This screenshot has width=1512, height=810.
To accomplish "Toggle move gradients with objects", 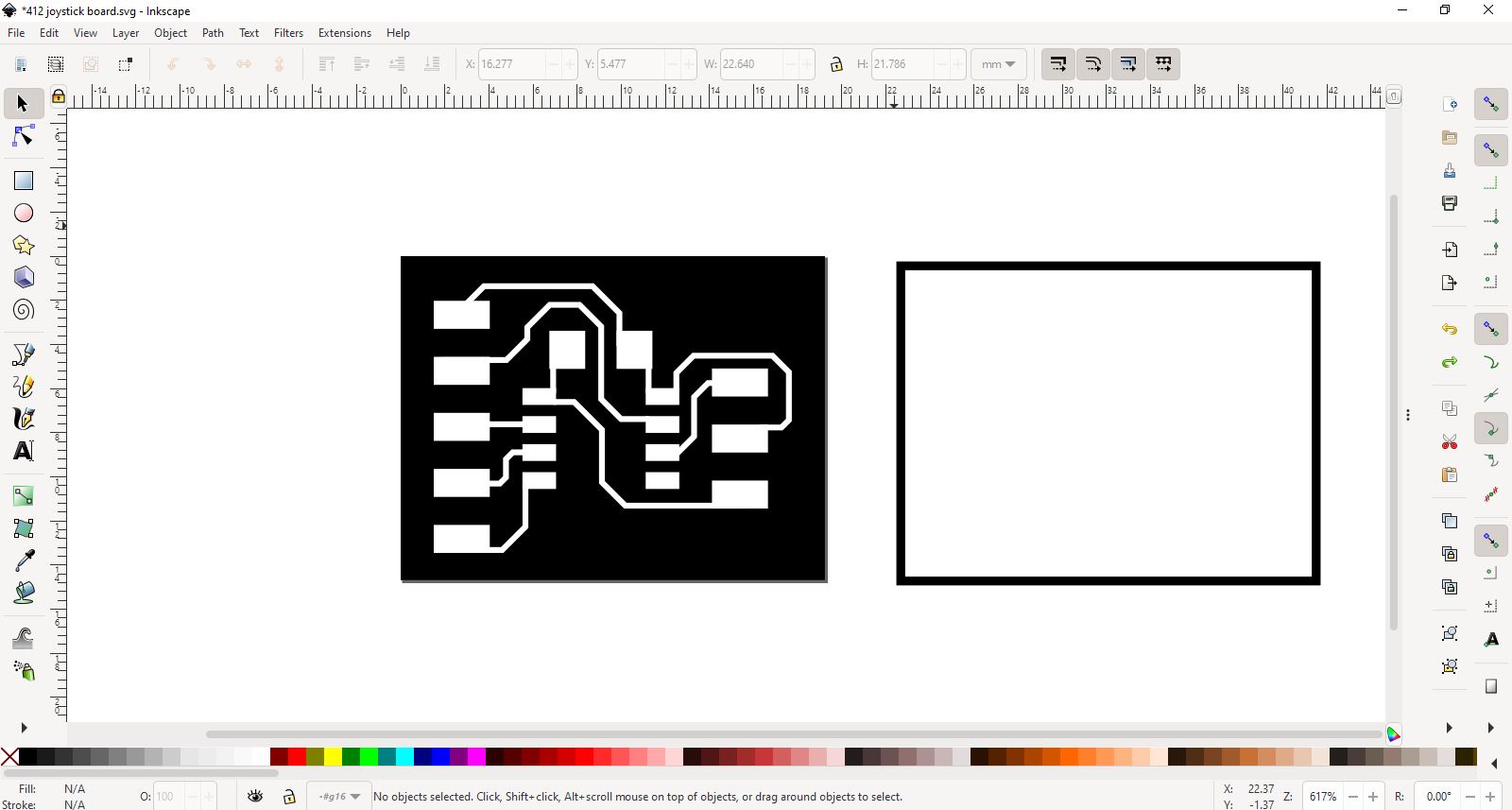I will (x=1128, y=64).
